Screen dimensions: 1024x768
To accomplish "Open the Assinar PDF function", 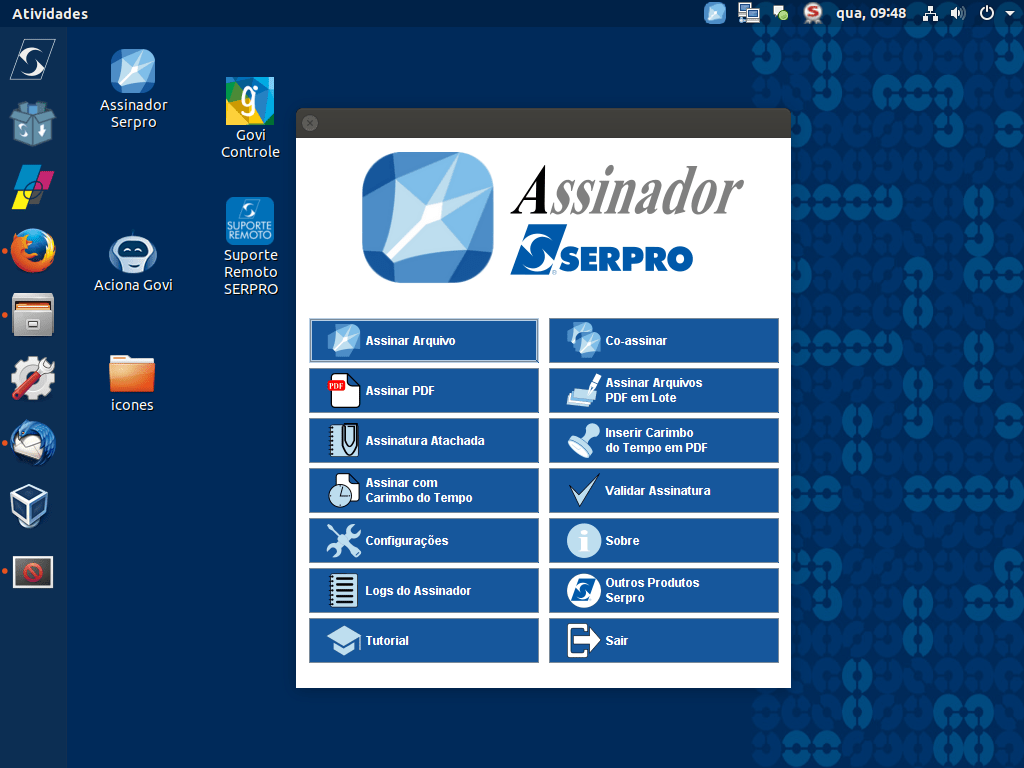I will (423, 390).
